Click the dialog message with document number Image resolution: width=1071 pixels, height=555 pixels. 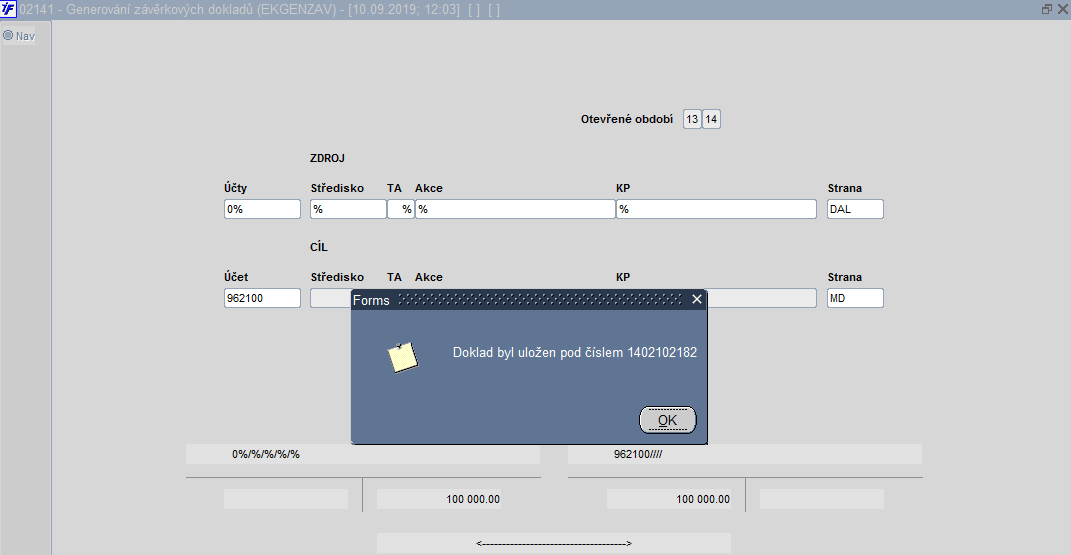575,353
